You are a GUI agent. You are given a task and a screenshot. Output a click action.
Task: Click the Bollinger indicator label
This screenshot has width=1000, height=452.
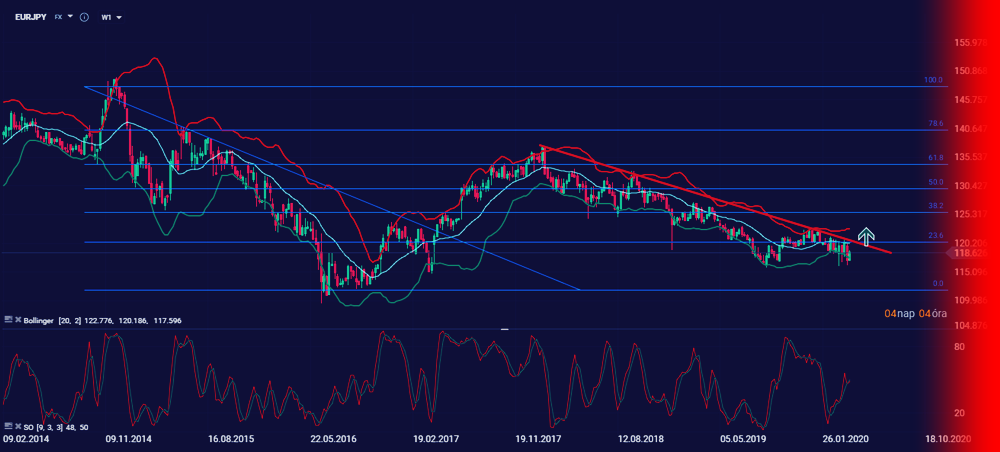(45, 318)
